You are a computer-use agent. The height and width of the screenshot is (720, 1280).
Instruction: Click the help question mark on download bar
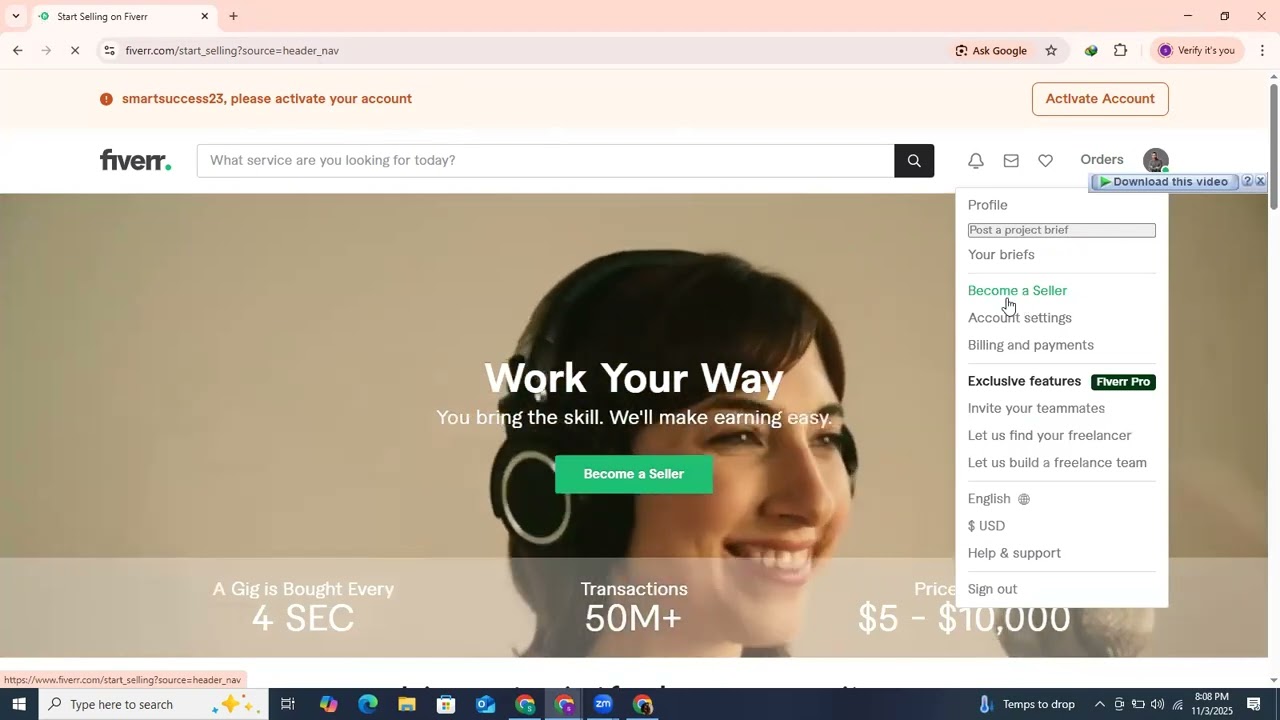1247,182
